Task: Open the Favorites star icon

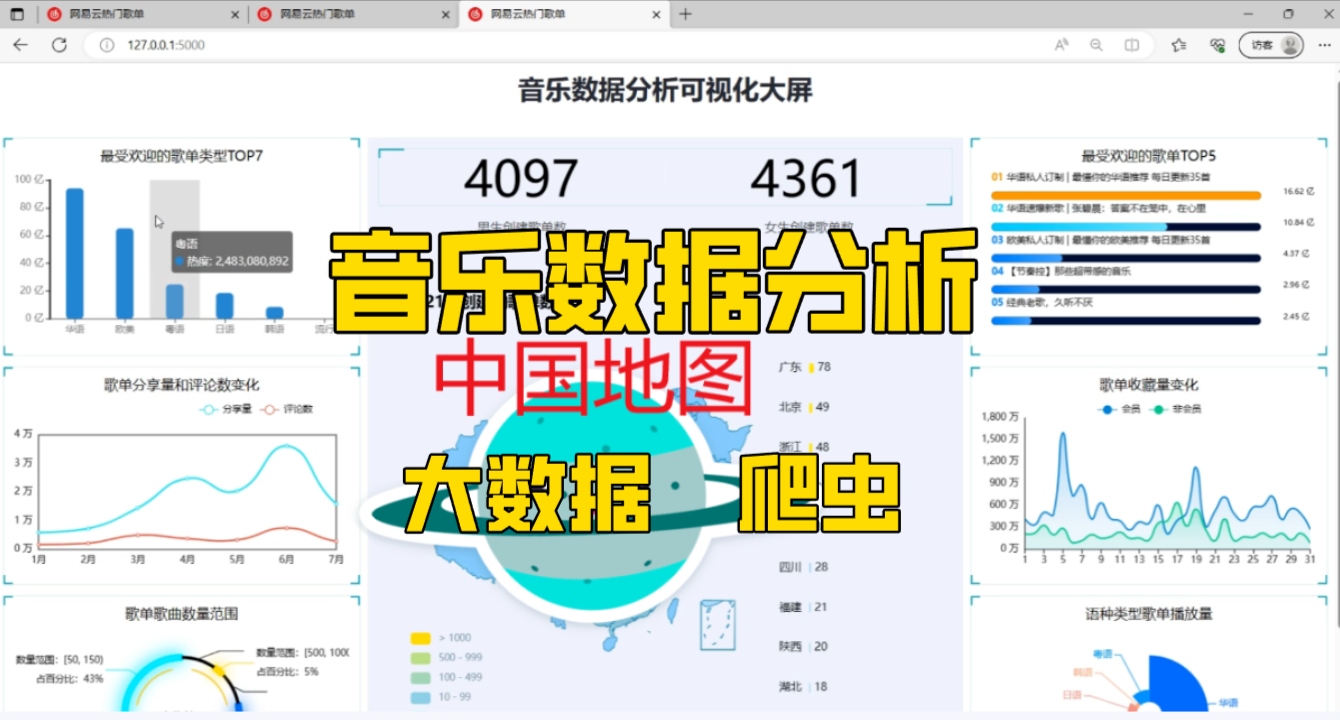Action: click(1179, 45)
